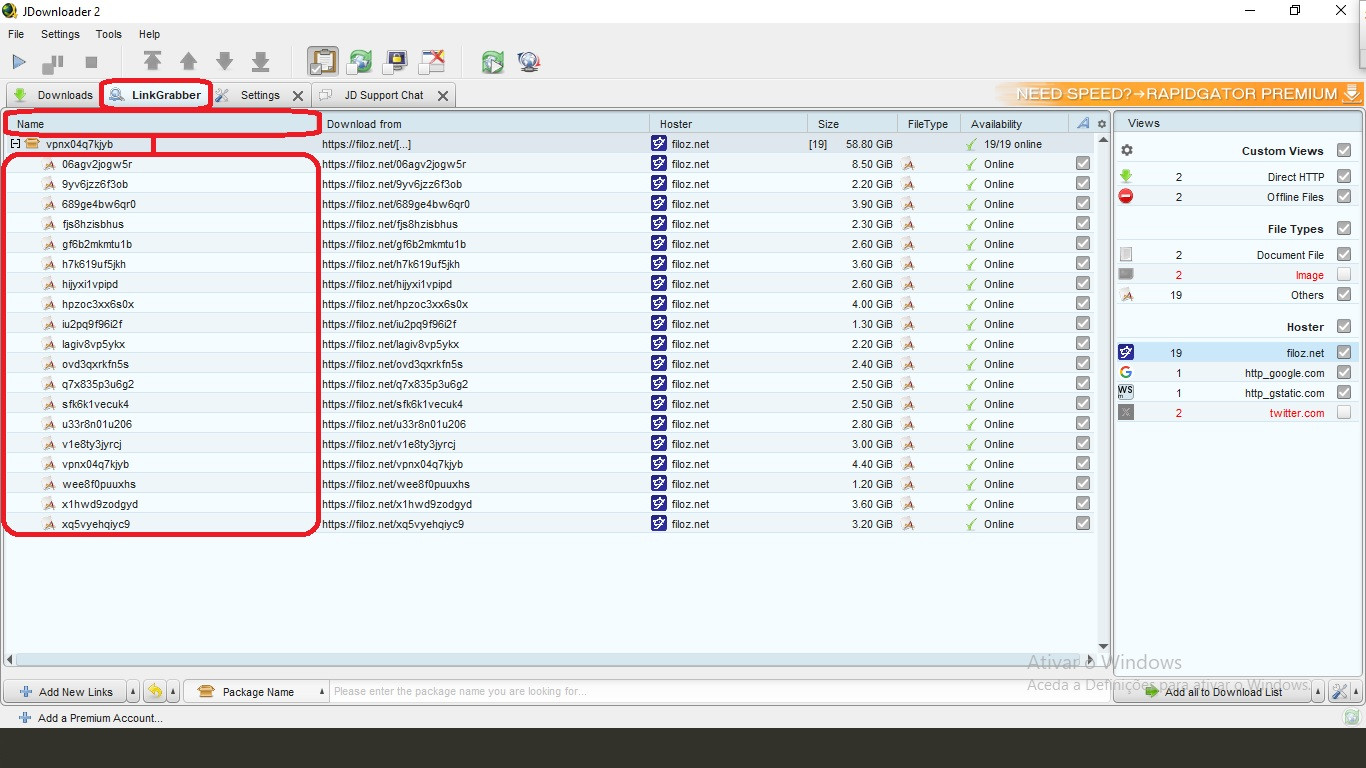Click the Rapidgator premium download arrow icon

(x=1351, y=94)
